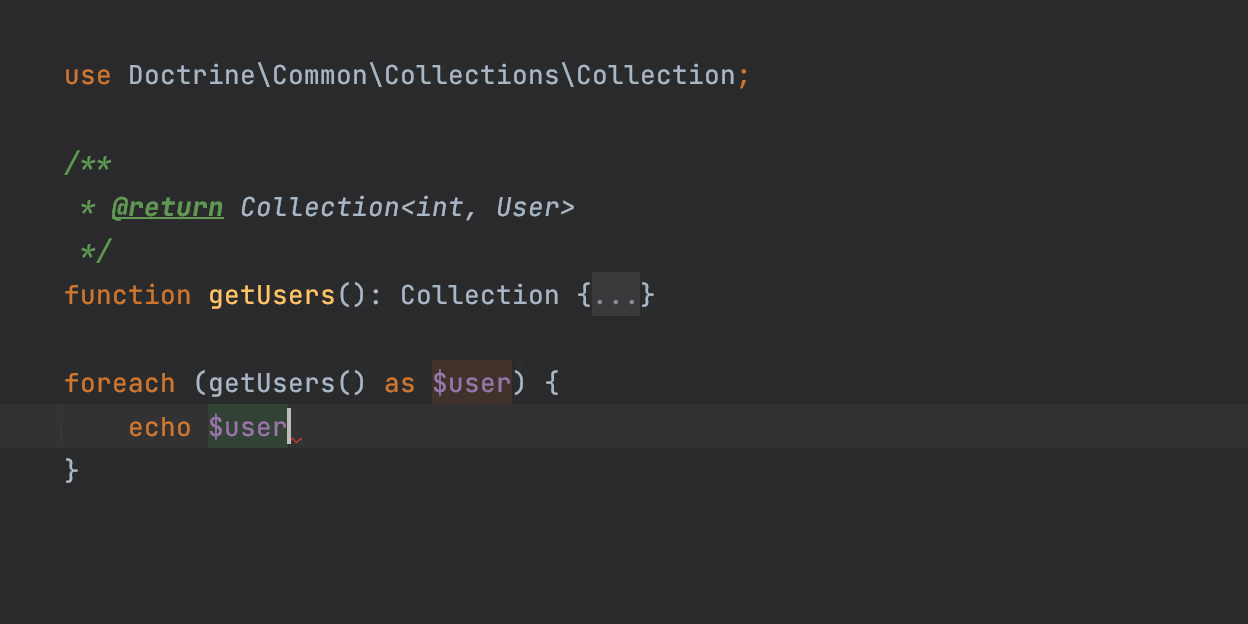Click 'int' in the docblock generic type
The image size is (1248, 624).
click(x=440, y=207)
